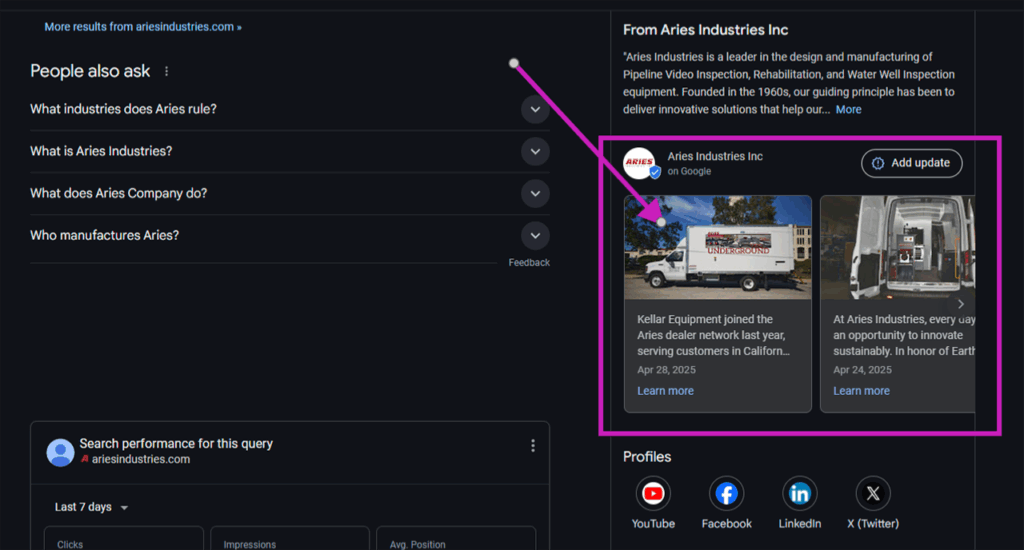The width and height of the screenshot is (1024, 550).
Task: Open the LinkedIn profile icon
Action: pyautogui.click(x=799, y=494)
